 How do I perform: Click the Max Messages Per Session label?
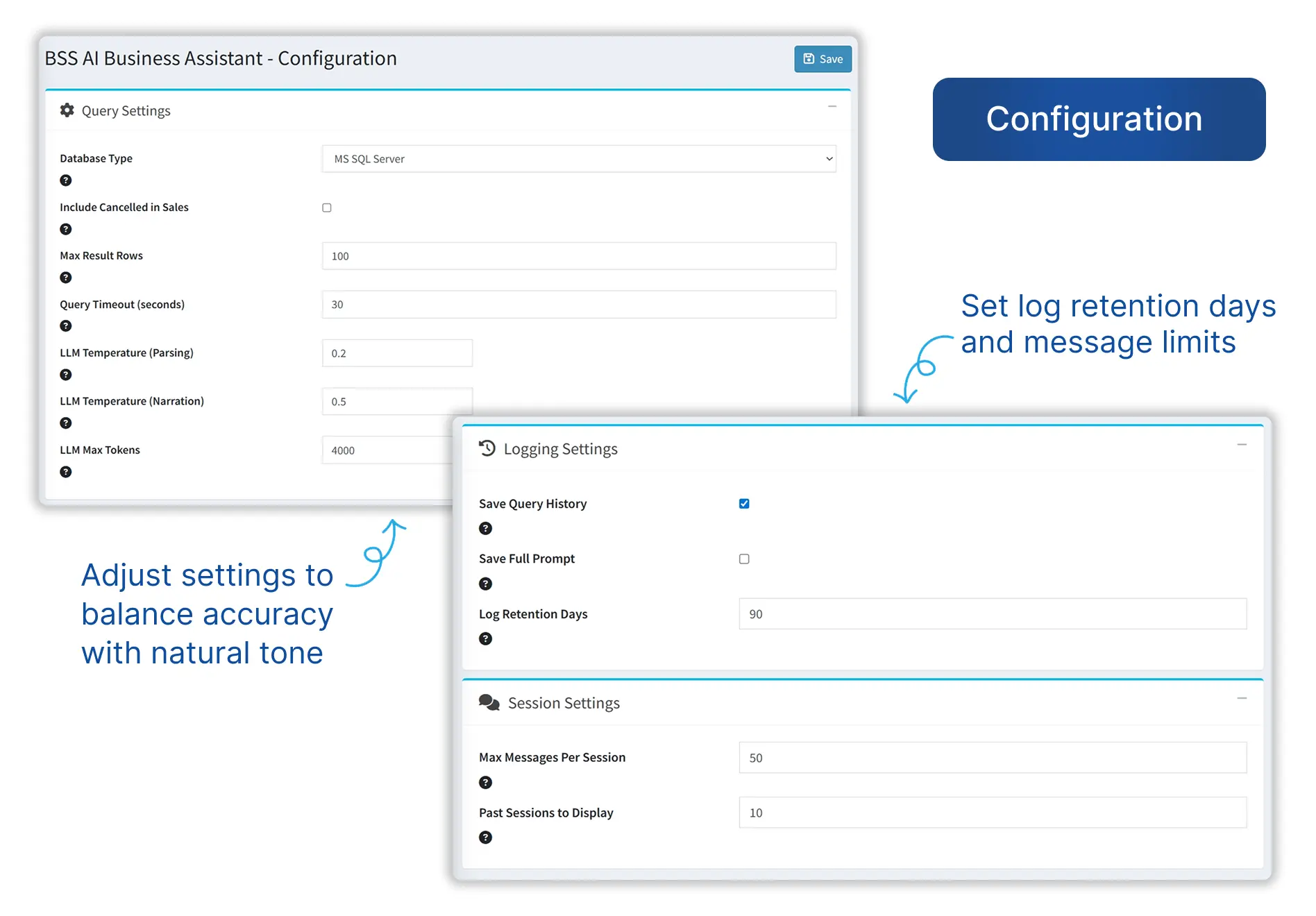point(552,758)
